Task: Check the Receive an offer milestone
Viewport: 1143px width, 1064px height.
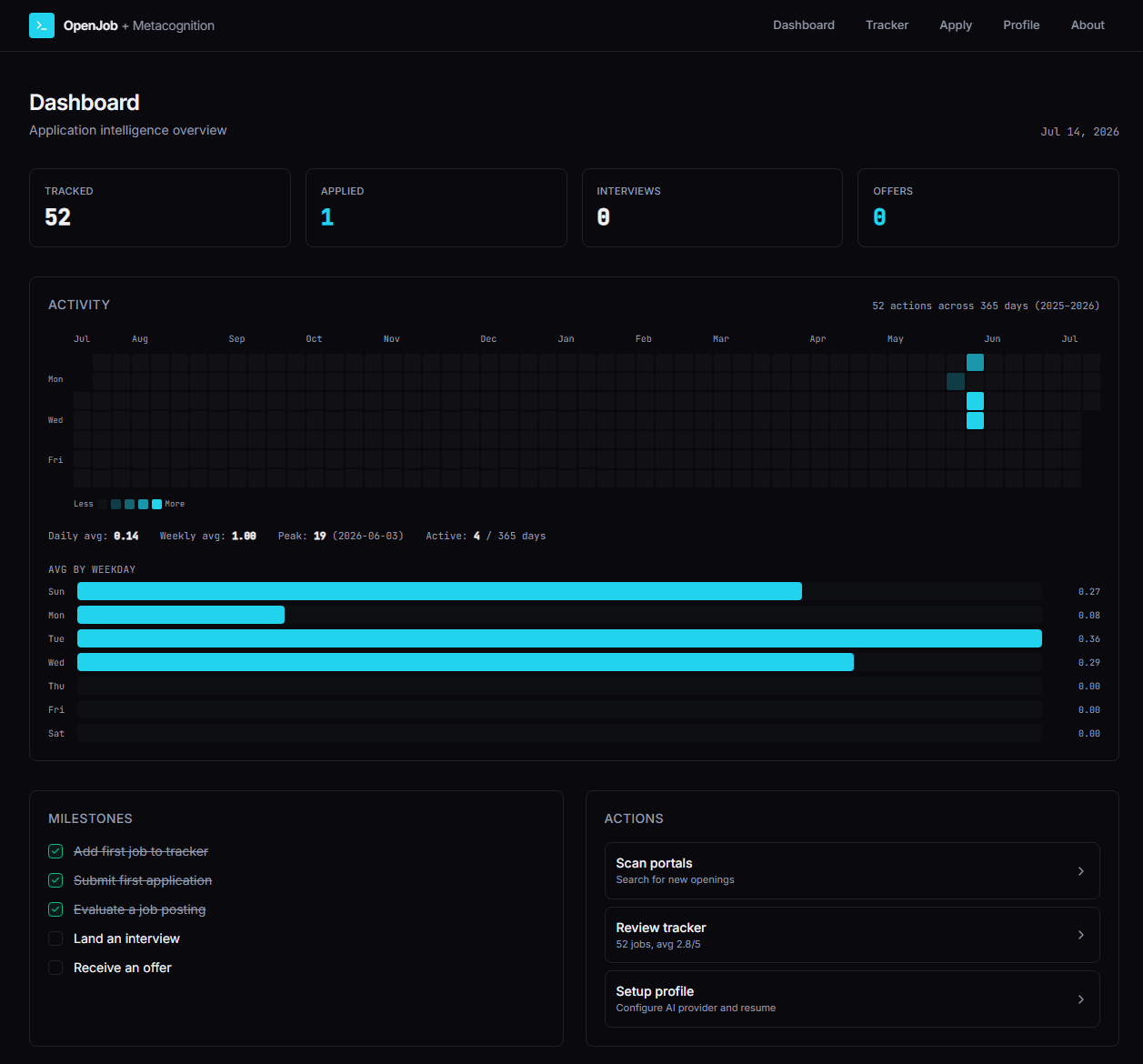Action: click(x=55, y=968)
